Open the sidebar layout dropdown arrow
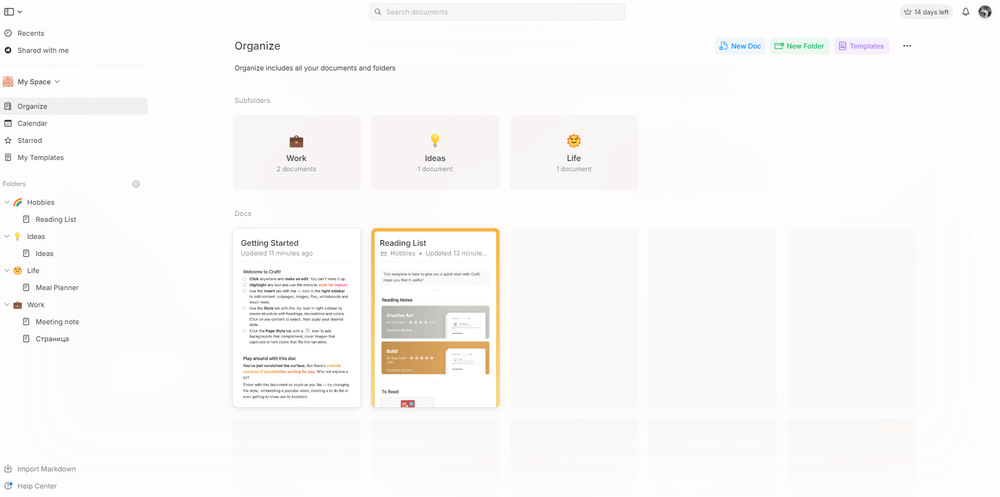 click(x=20, y=12)
